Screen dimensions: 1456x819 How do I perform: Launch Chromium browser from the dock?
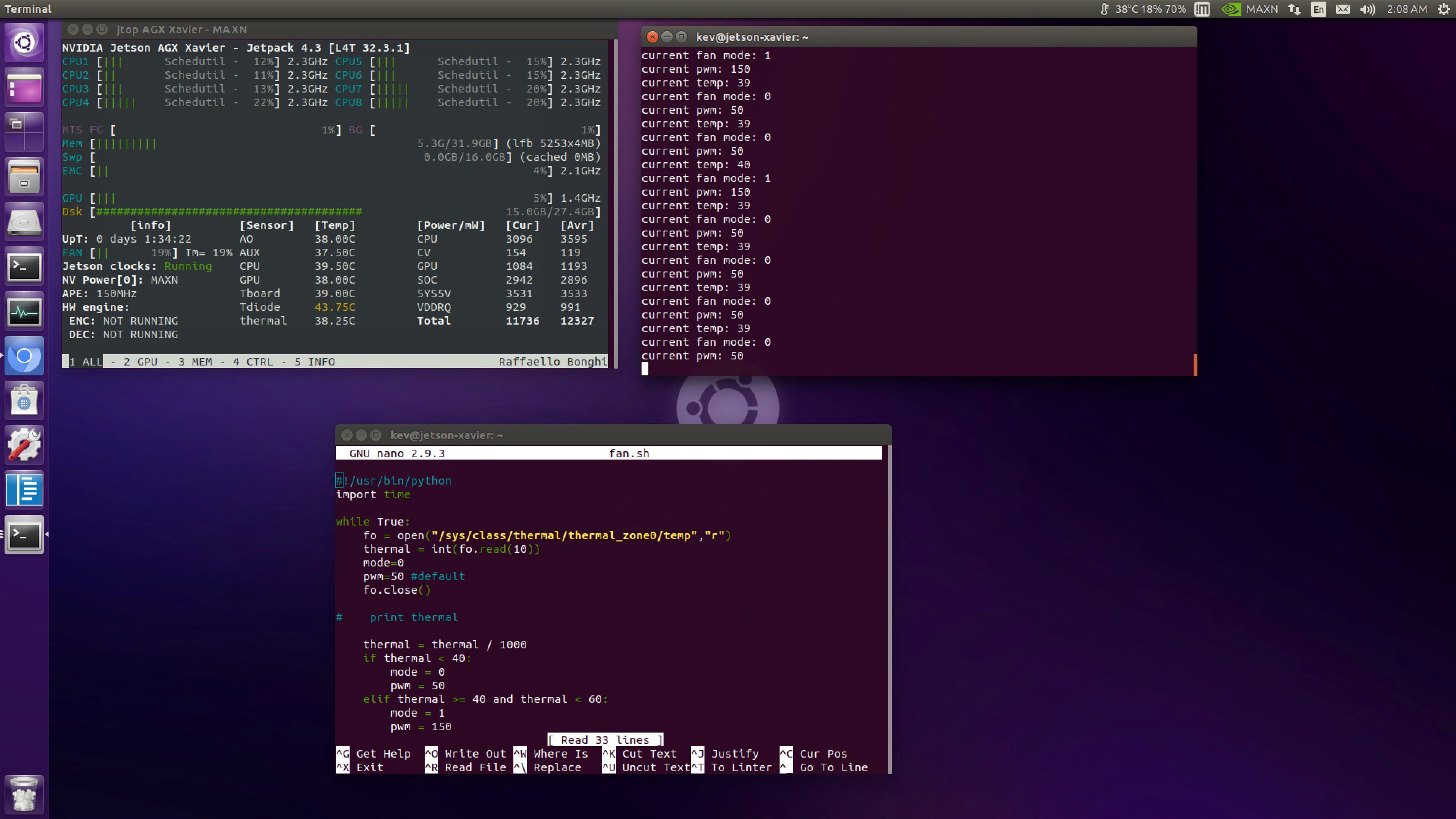click(x=24, y=356)
